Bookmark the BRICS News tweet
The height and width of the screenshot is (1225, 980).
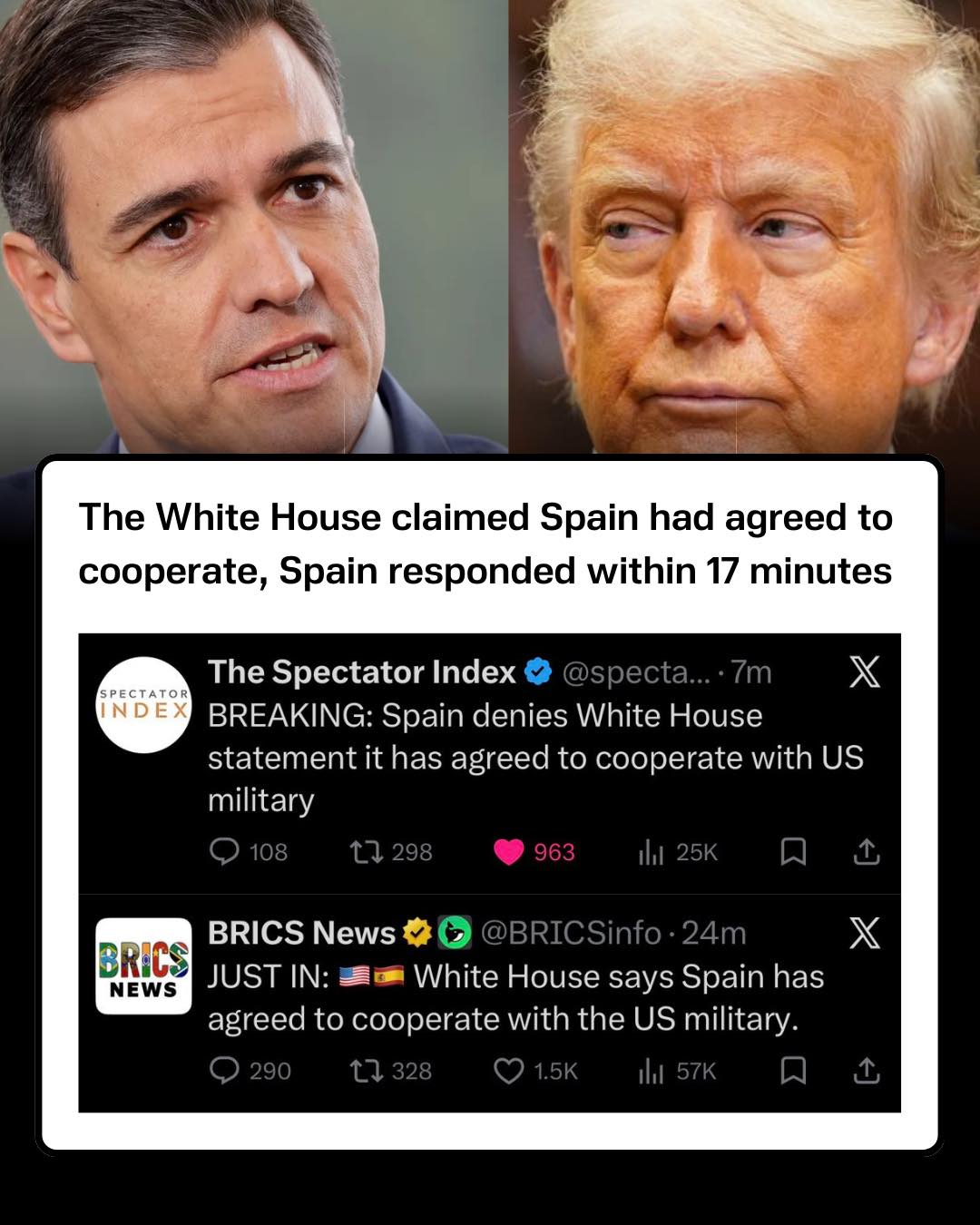(793, 1071)
